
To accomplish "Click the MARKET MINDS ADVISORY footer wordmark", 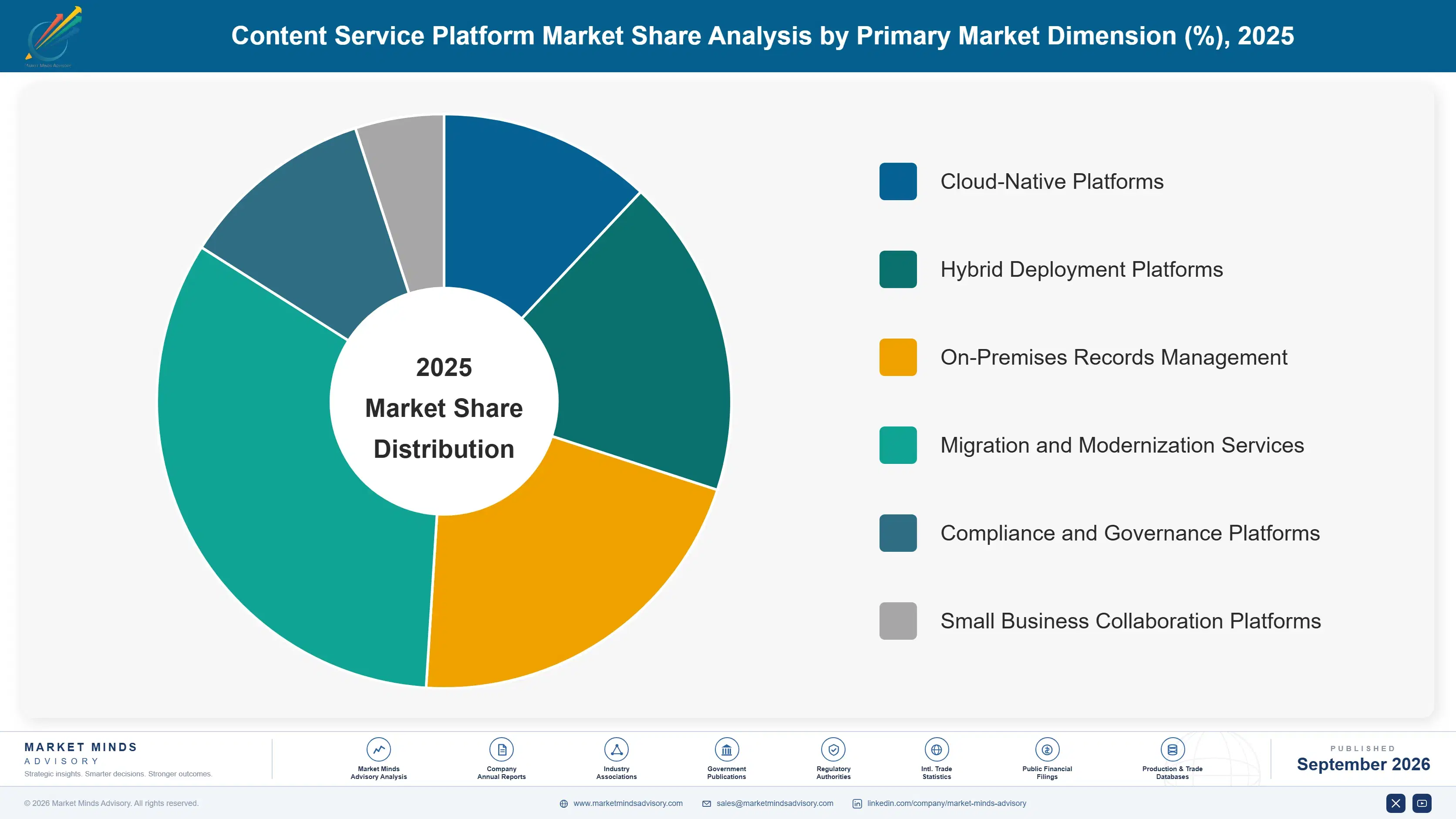I will [x=81, y=753].
